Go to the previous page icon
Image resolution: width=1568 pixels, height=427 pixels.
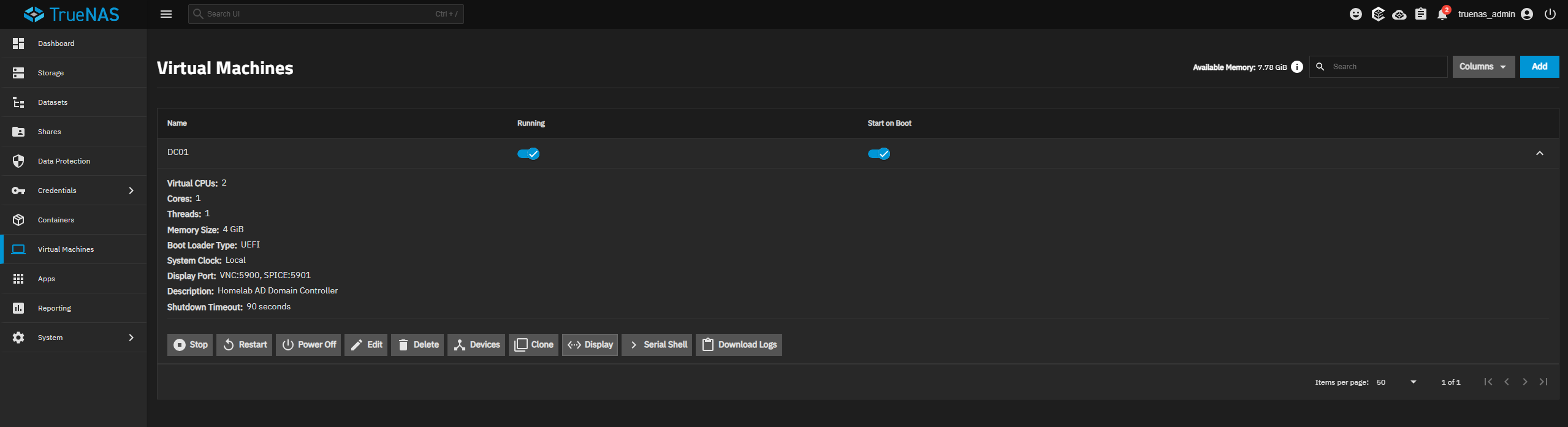1507,382
